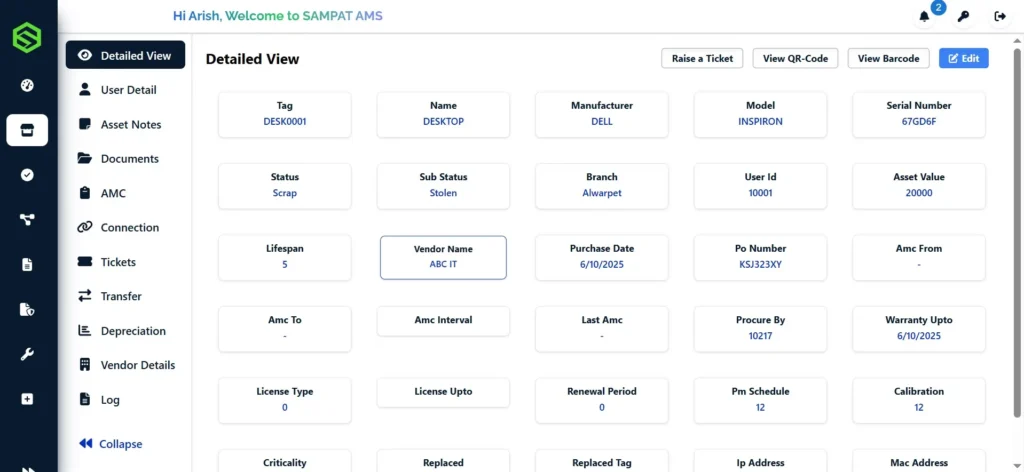Click the network nodes icon in sidebar
Image resolution: width=1024 pixels, height=472 pixels.
[27, 220]
